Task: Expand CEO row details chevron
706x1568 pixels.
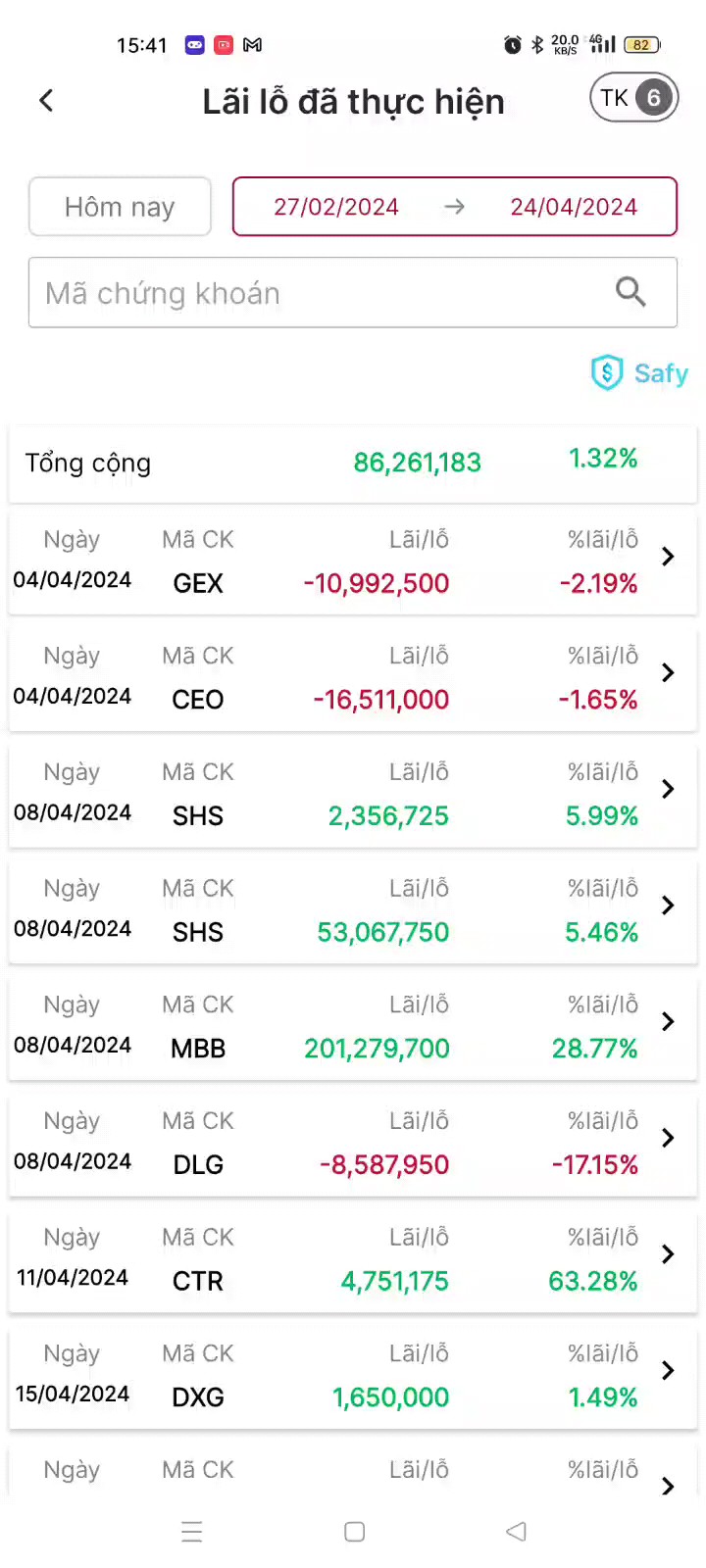Action: click(668, 672)
